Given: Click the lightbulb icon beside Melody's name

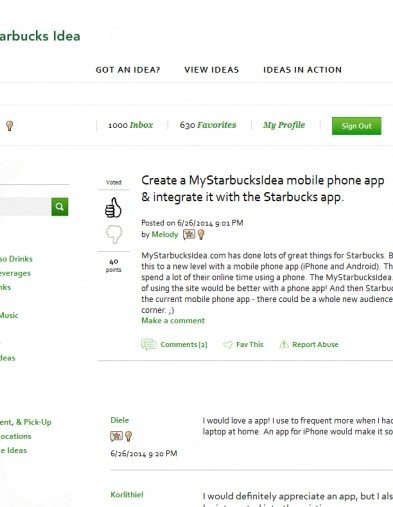Looking at the screenshot, I should [201, 234].
